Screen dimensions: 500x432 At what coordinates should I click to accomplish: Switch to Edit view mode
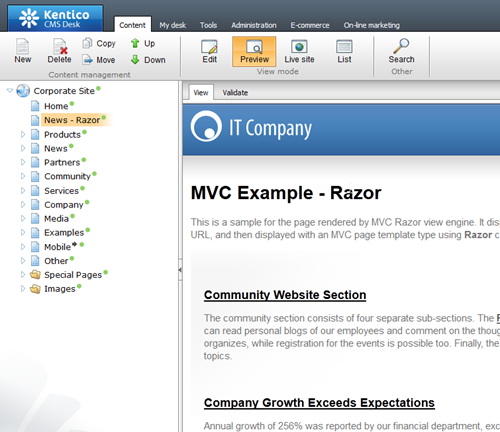209,51
